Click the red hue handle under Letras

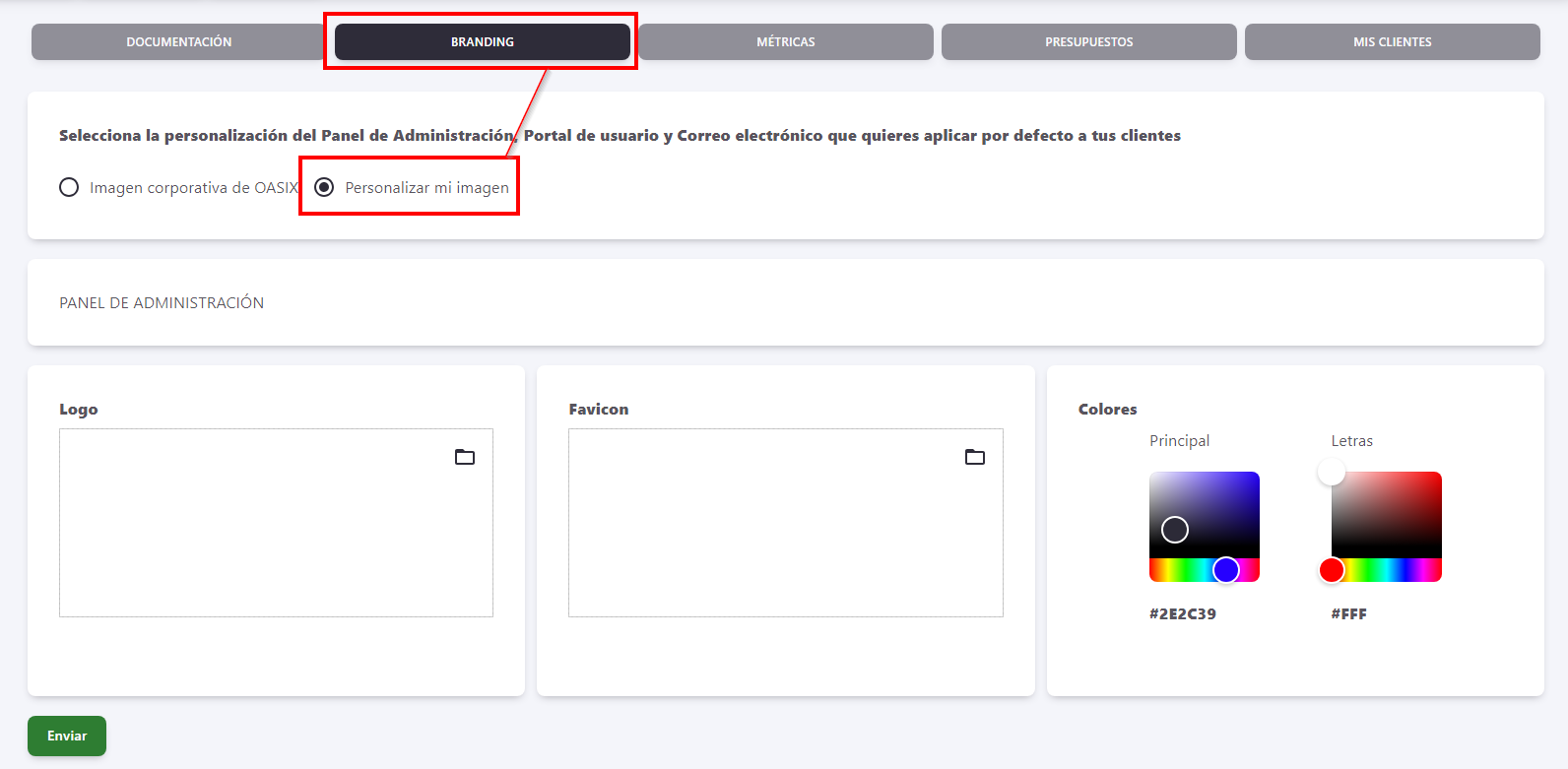(1332, 570)
